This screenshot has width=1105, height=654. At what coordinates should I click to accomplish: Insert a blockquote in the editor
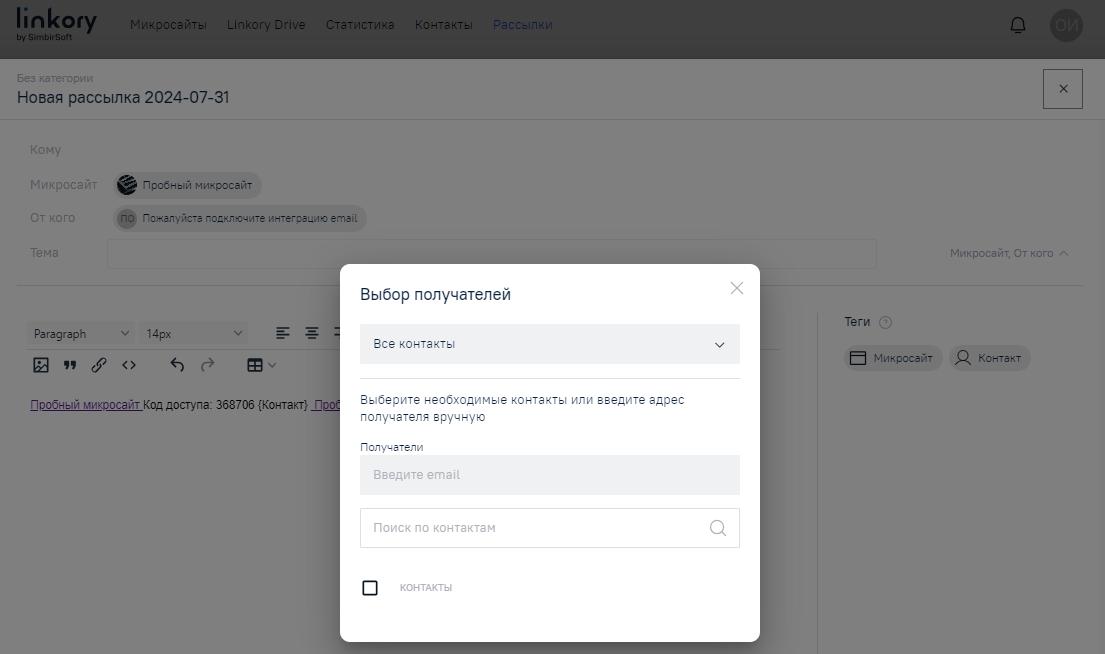coord(70,364)
